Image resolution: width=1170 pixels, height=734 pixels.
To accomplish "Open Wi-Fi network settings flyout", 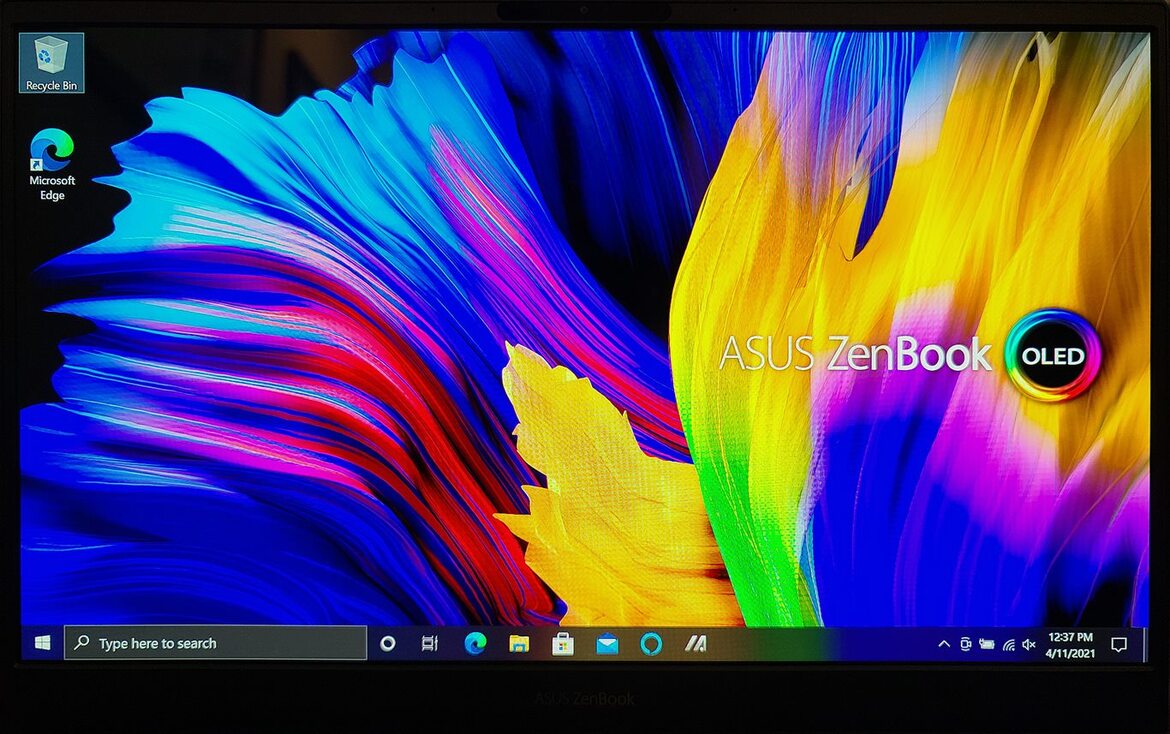I will [1008, 644].
